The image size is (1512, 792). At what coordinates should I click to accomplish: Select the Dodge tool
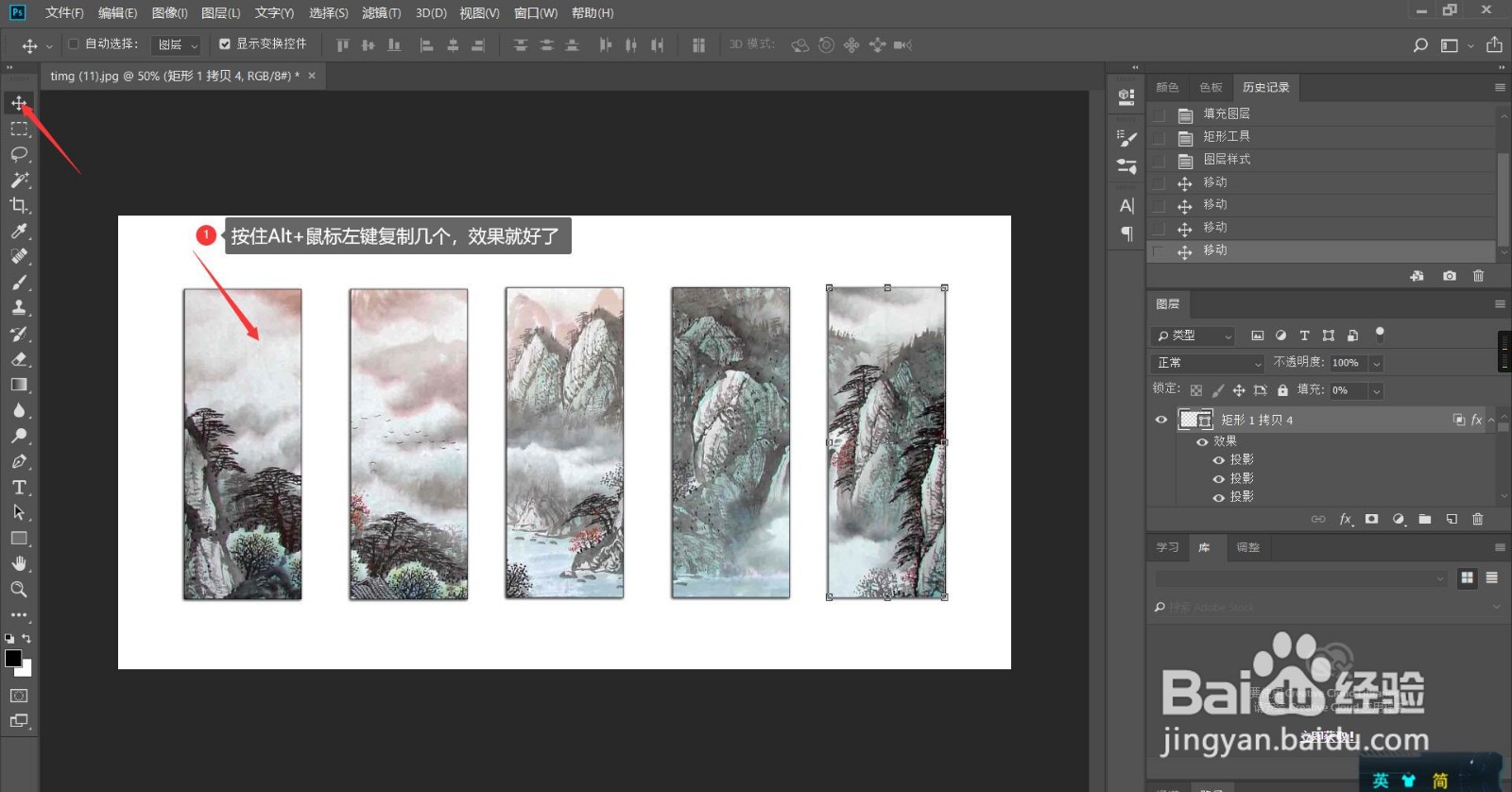(x=19, y=436)
